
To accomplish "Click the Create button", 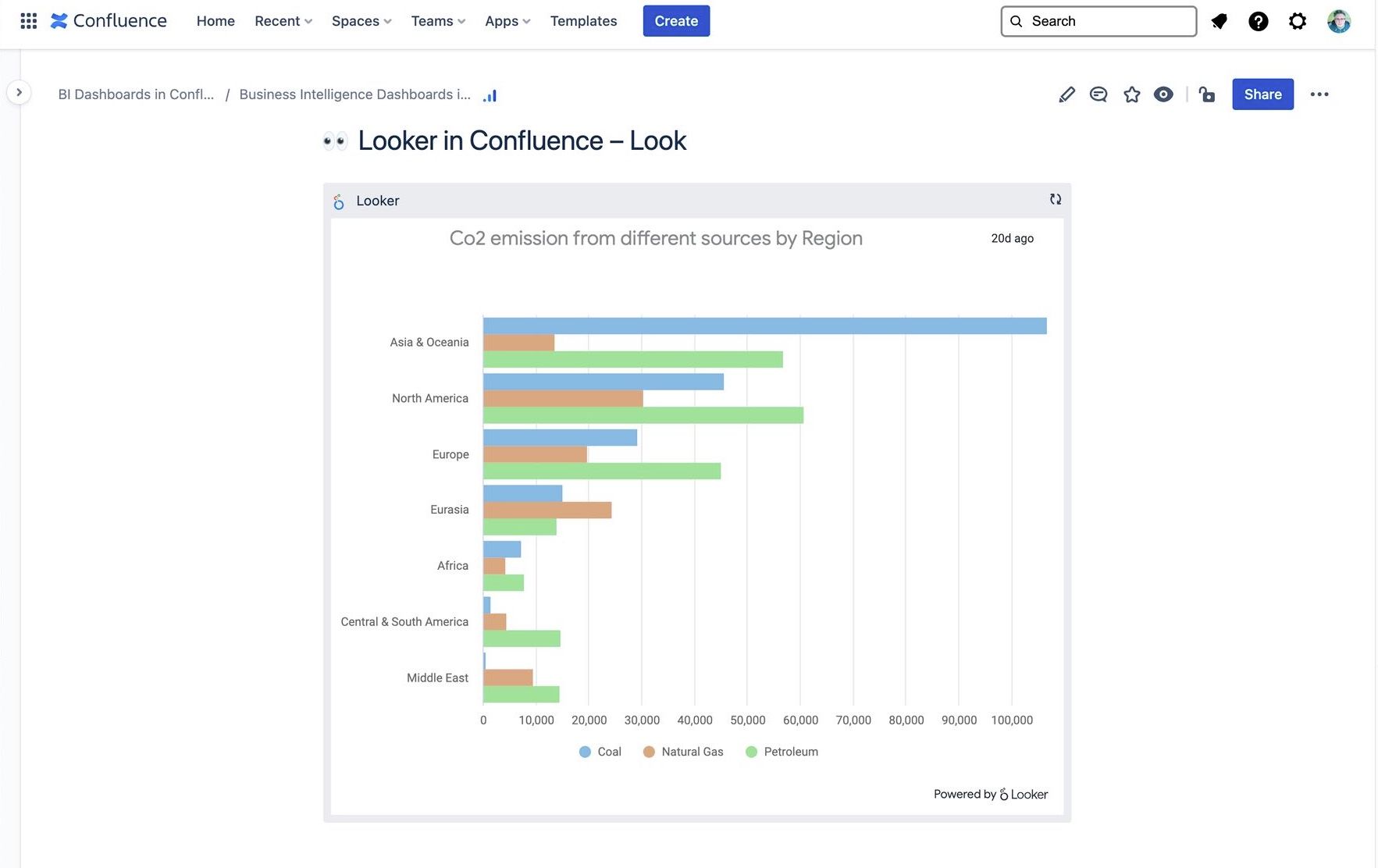I will tap(676, 21).
